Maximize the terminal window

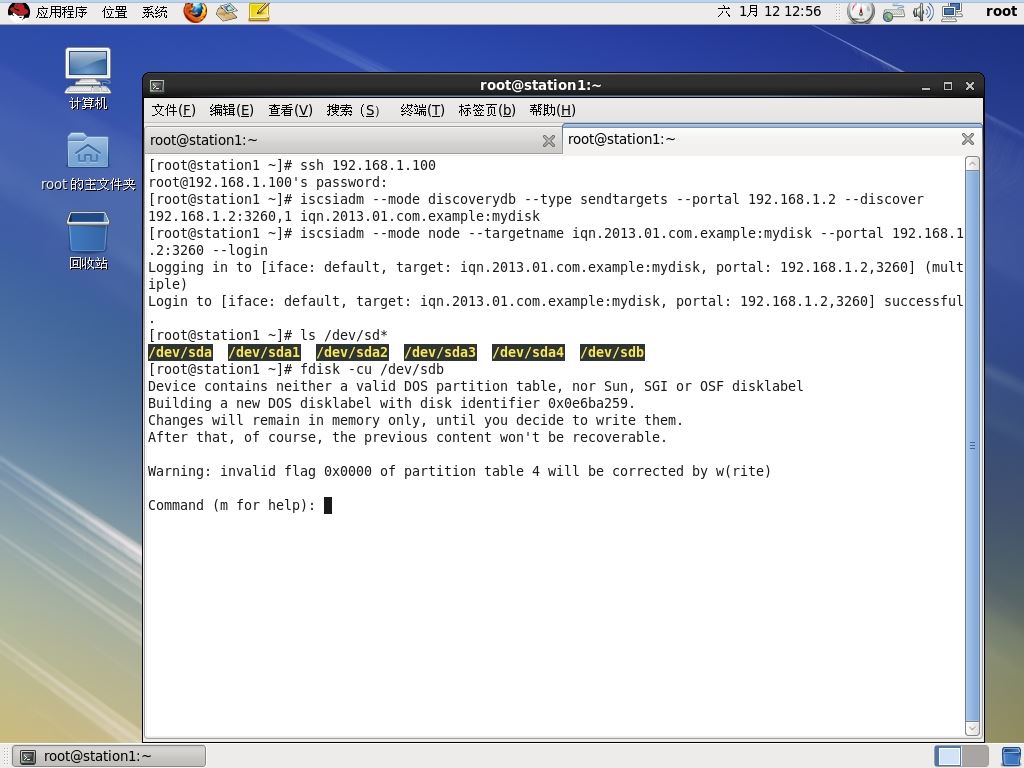(x=948, y=86)
